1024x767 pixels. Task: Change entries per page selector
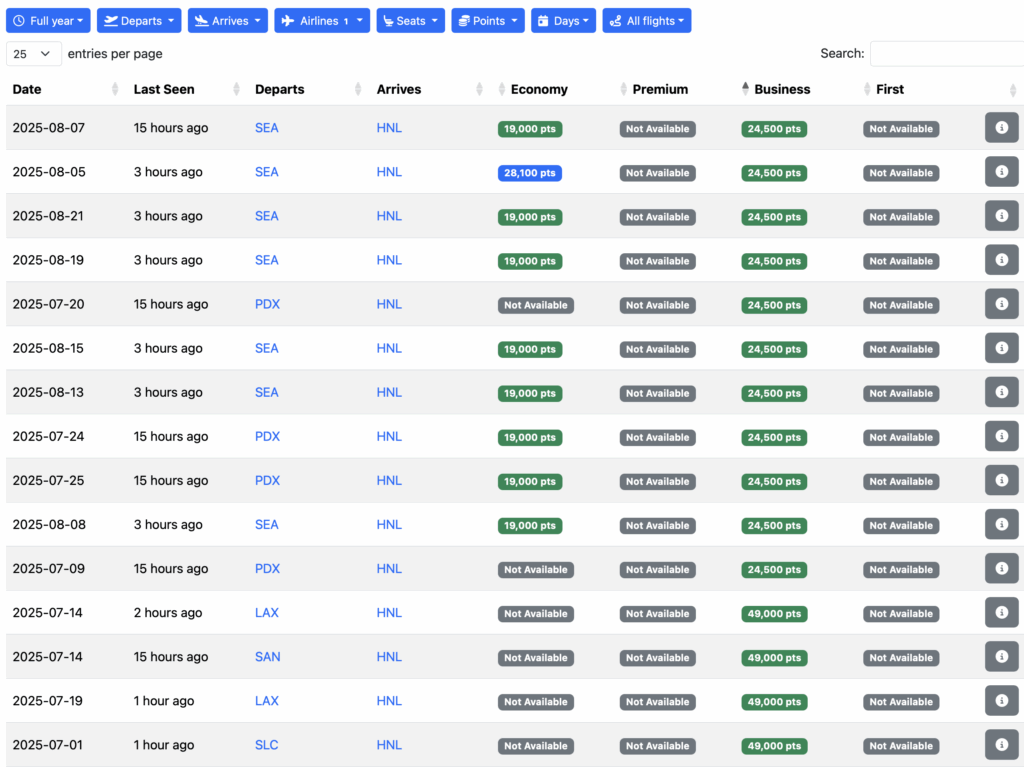[33, 54]
